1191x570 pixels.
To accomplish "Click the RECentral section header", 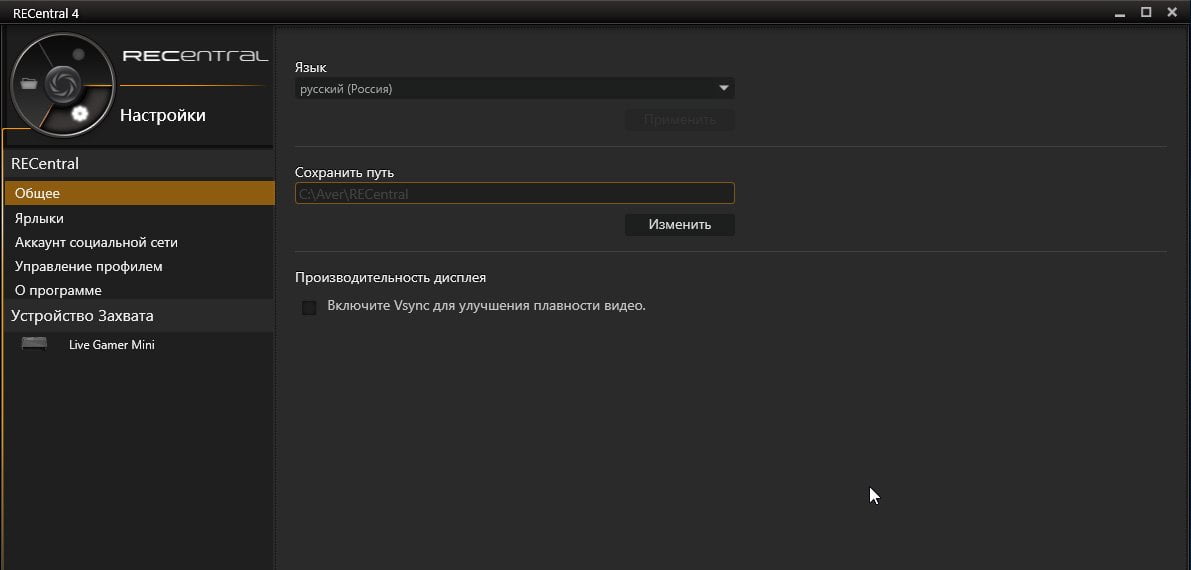I will coord(140,163).
